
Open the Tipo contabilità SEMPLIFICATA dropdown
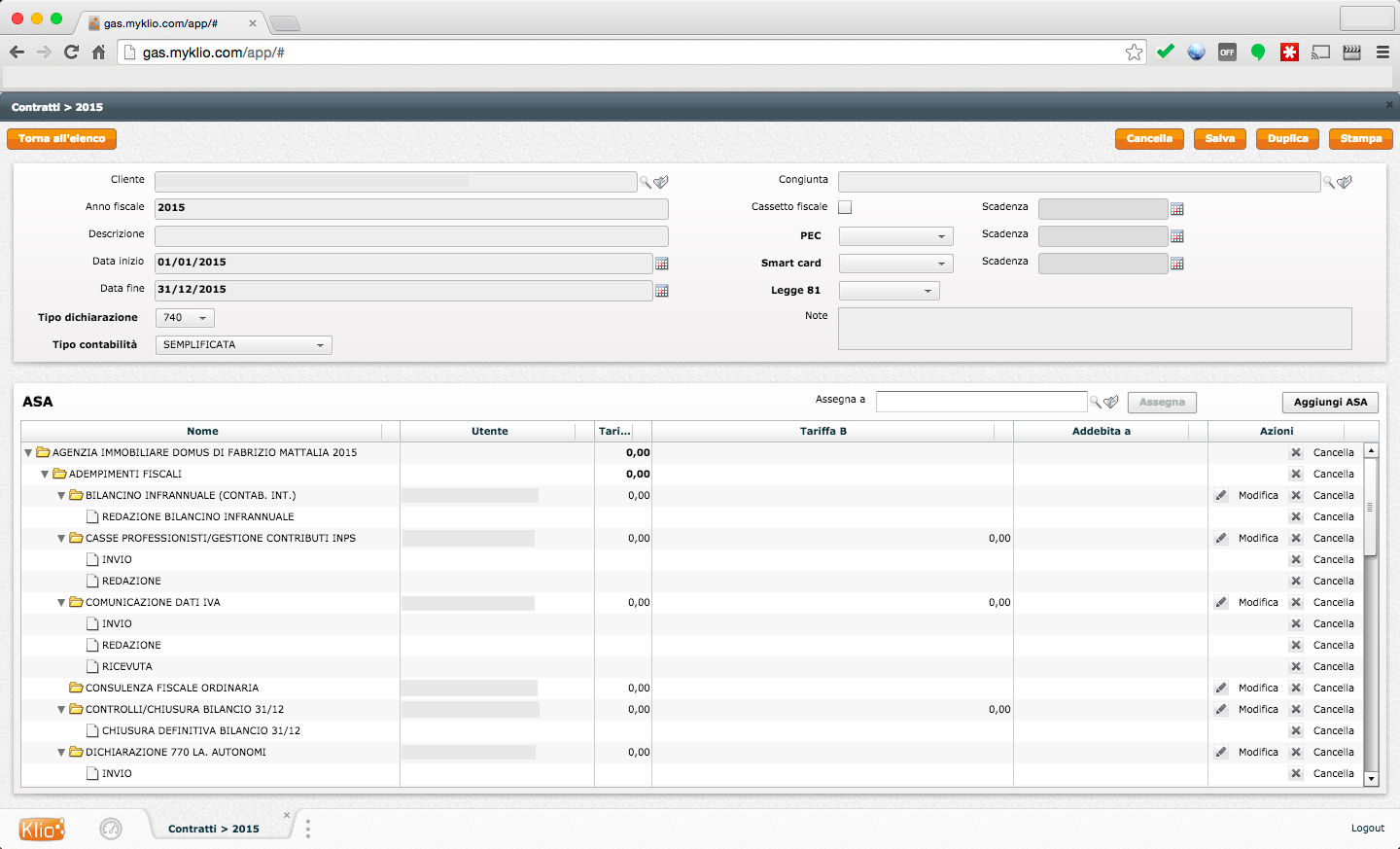click(244, 345)
